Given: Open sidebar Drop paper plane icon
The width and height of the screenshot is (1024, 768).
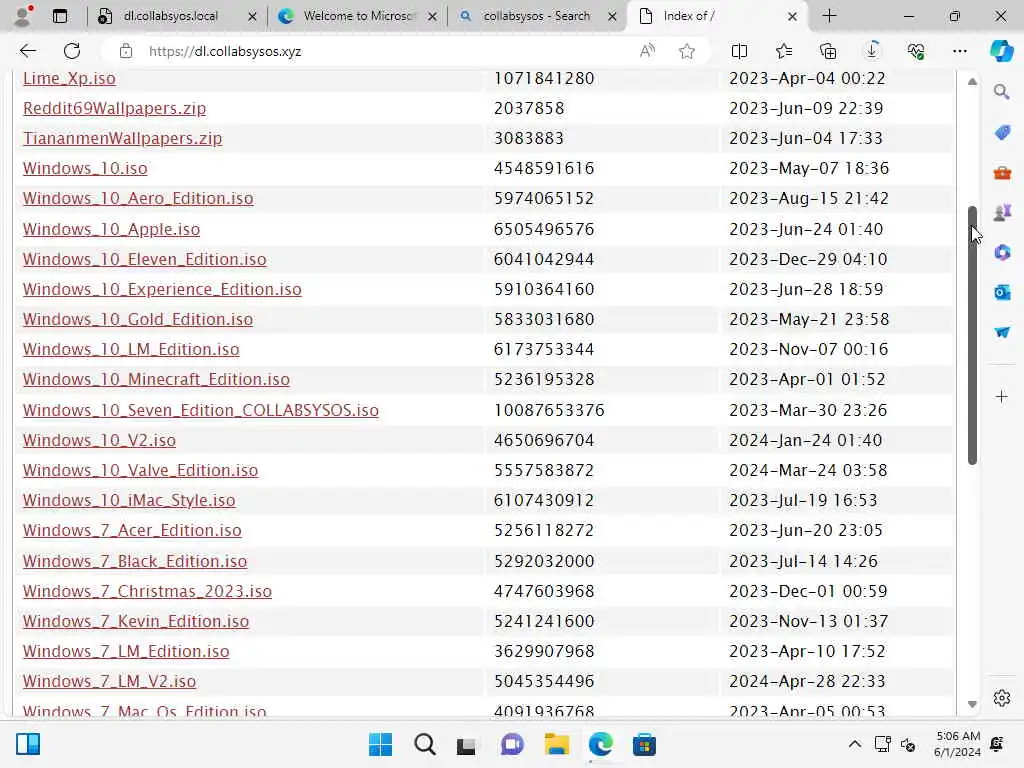Looking at the screenshot, I should [1002, 332].
